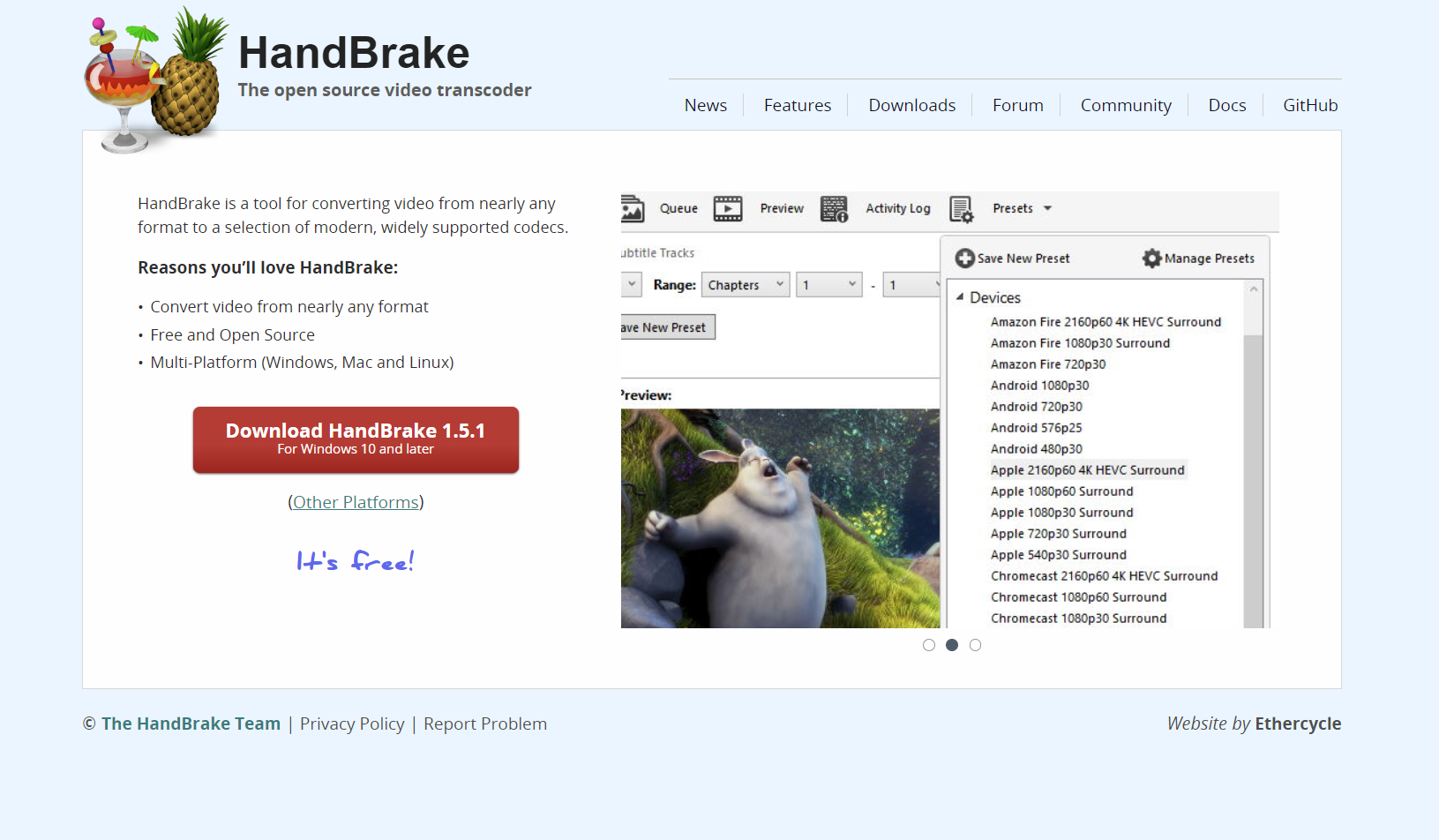Viewport: 1439px width, 840px height.
Task: Select Apple 1080p30 Surround preset
Action: tap(1062, 513)
